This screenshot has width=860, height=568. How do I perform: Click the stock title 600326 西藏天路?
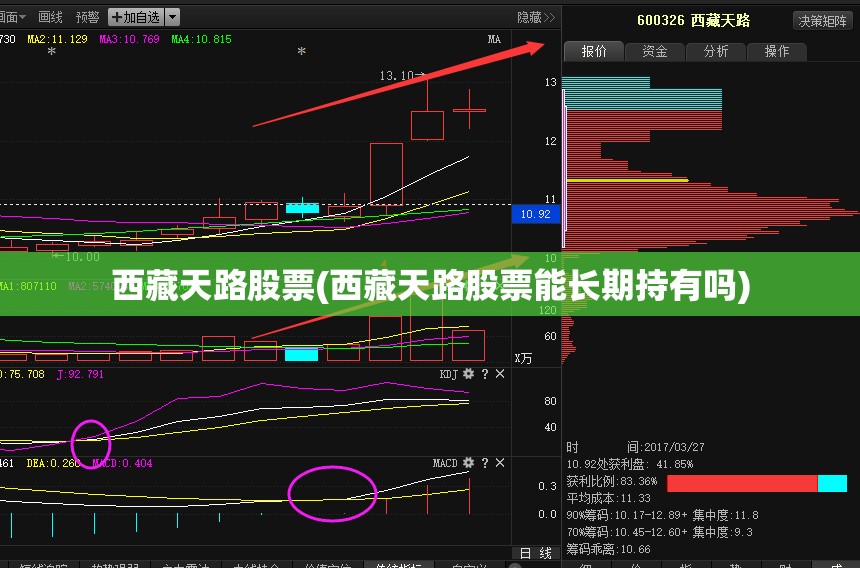[x=693, y=21]
